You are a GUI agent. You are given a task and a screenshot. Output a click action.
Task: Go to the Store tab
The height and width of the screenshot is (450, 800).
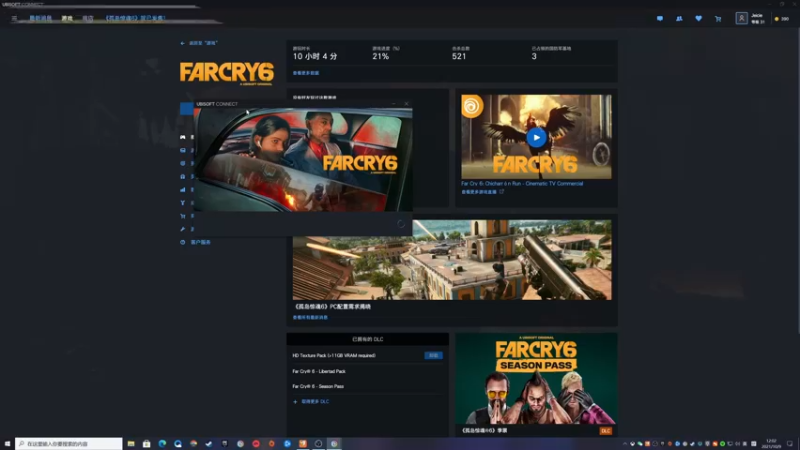[x=88, y=18]
